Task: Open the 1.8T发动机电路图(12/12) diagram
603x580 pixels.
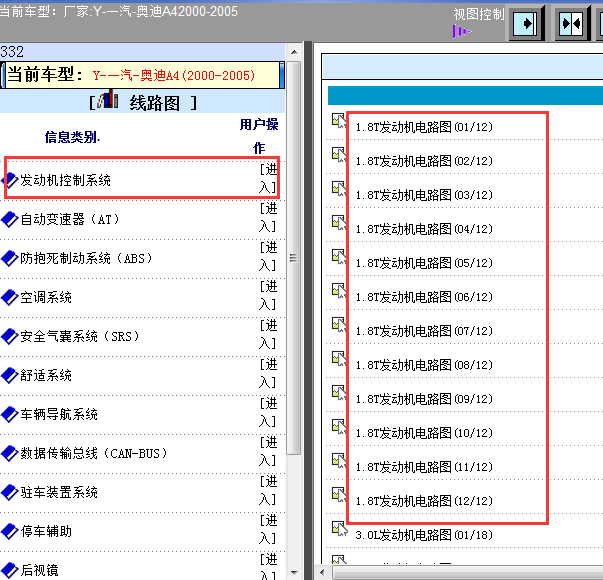Action: pos(424,501)
